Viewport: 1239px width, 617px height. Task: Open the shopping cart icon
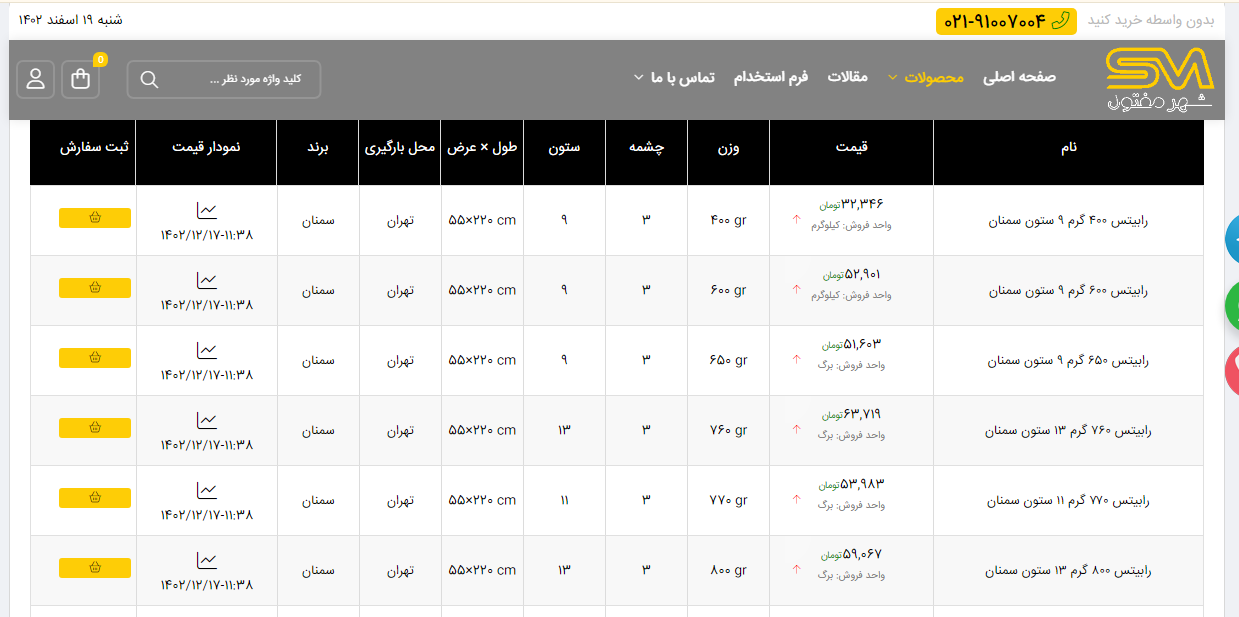[x=81, y=80]
